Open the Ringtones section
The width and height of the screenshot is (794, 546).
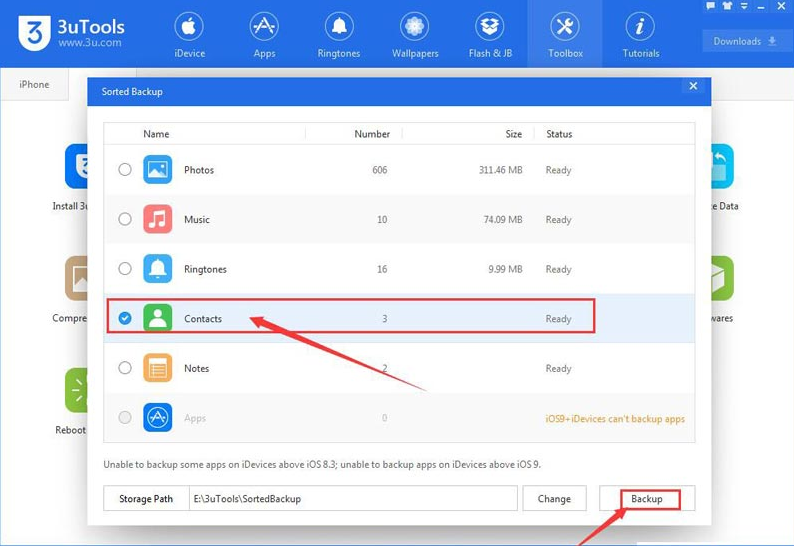tap(339, 34)
